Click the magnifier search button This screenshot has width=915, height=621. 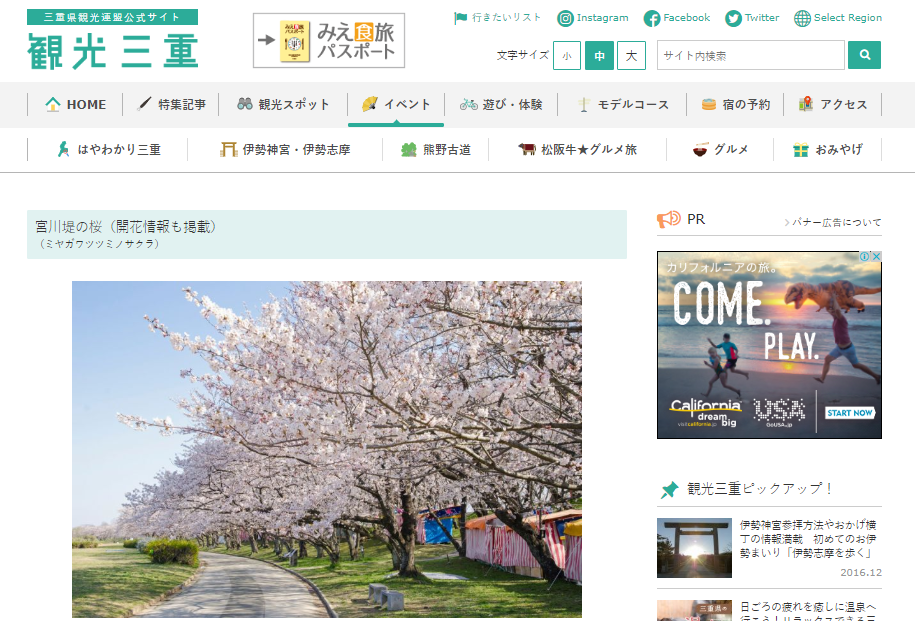point(864,55)
